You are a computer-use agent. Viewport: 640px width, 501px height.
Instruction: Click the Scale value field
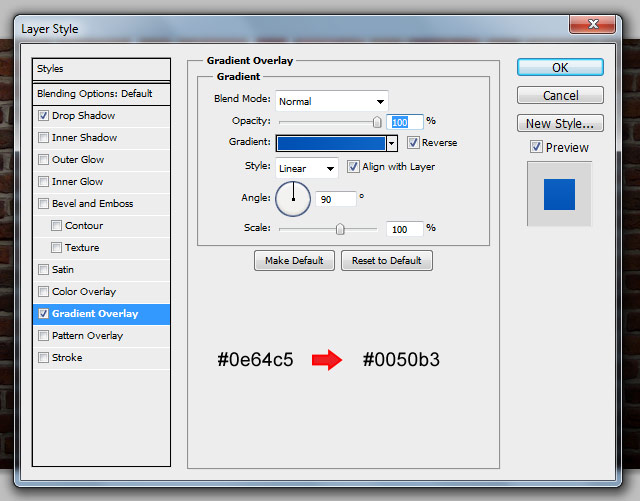click(x=404, y=229)
